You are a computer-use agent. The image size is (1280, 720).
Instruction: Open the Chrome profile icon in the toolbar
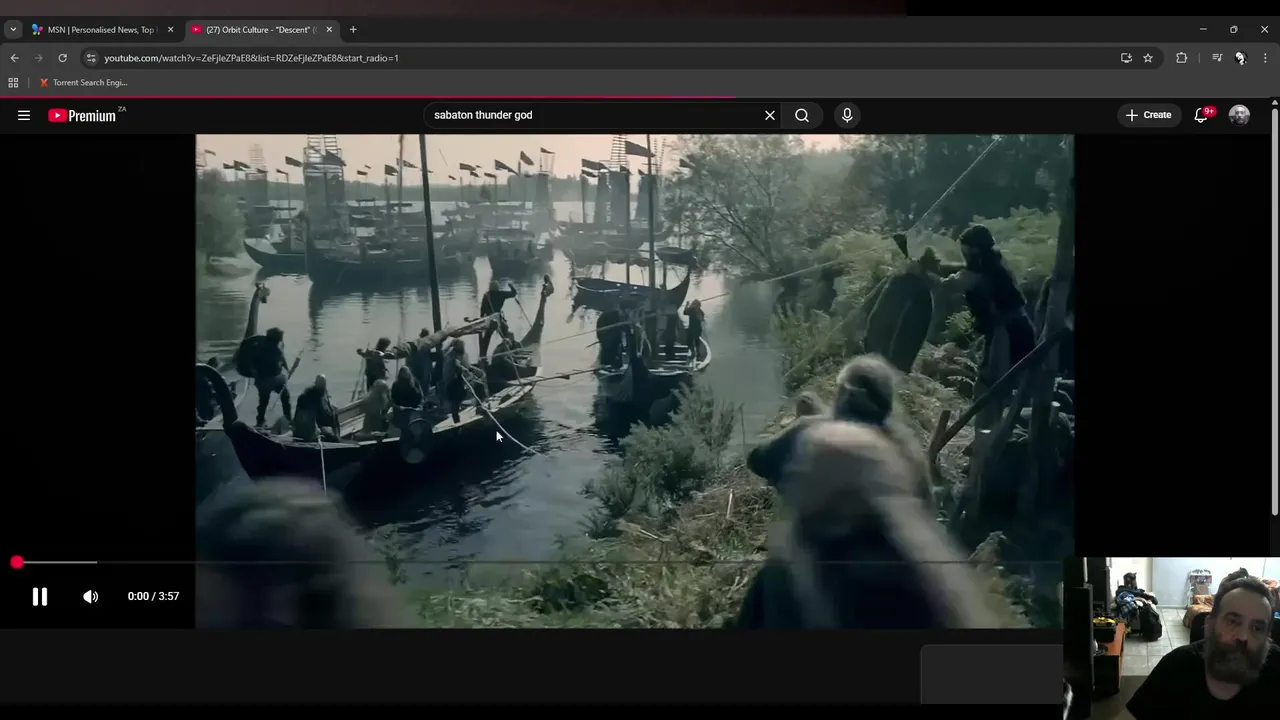(1241, 58)
